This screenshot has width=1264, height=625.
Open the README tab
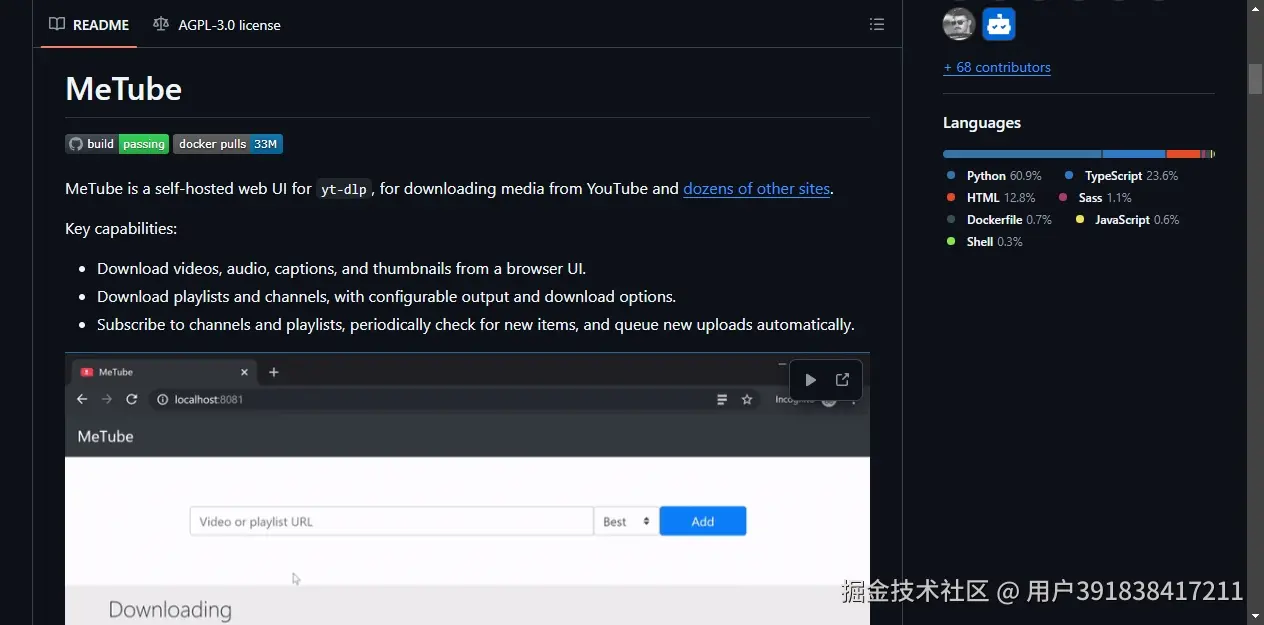pyautogui.click(x=88, y=24)
